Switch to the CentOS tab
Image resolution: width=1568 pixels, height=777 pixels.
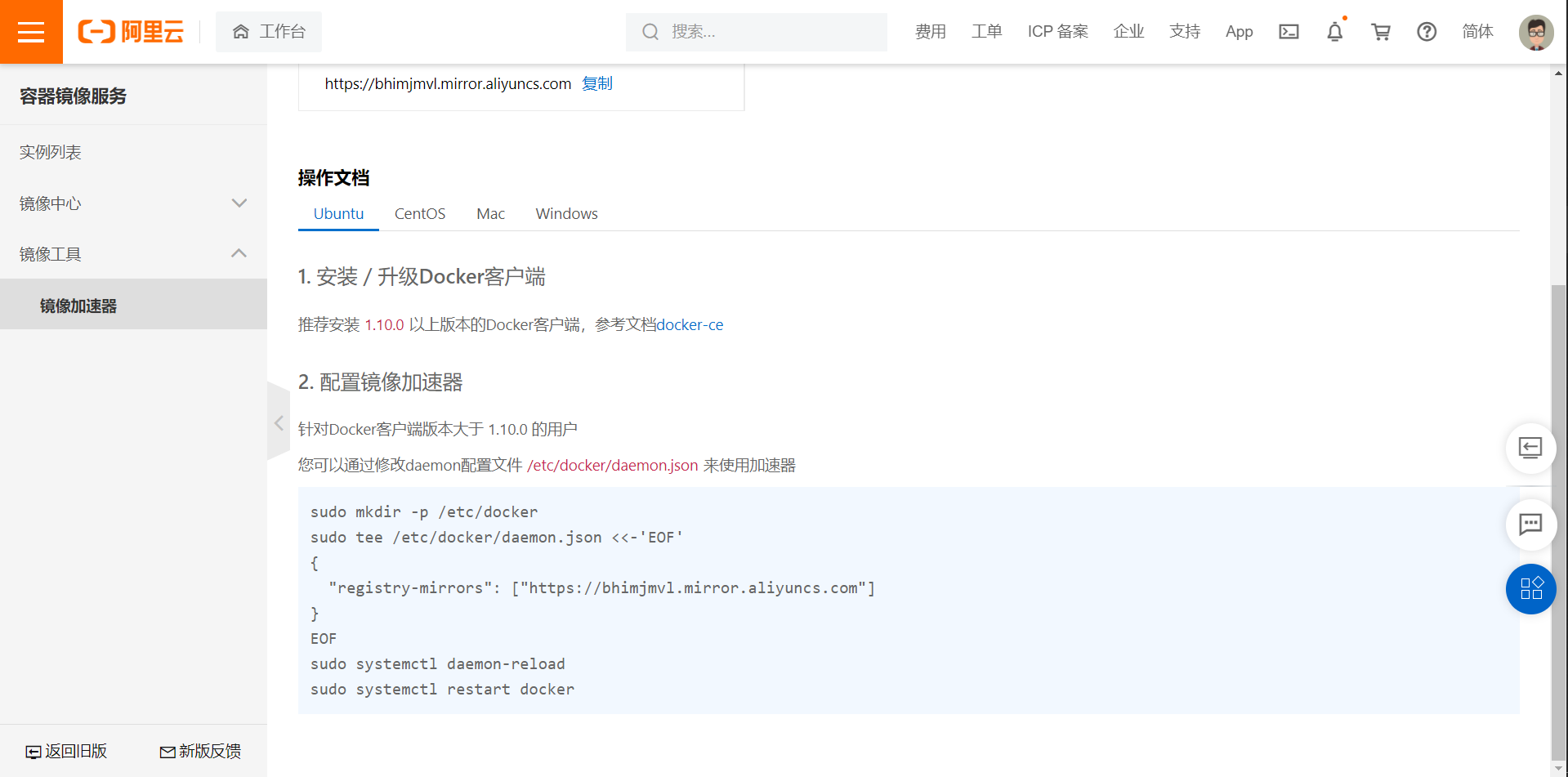tap(420, 213)
